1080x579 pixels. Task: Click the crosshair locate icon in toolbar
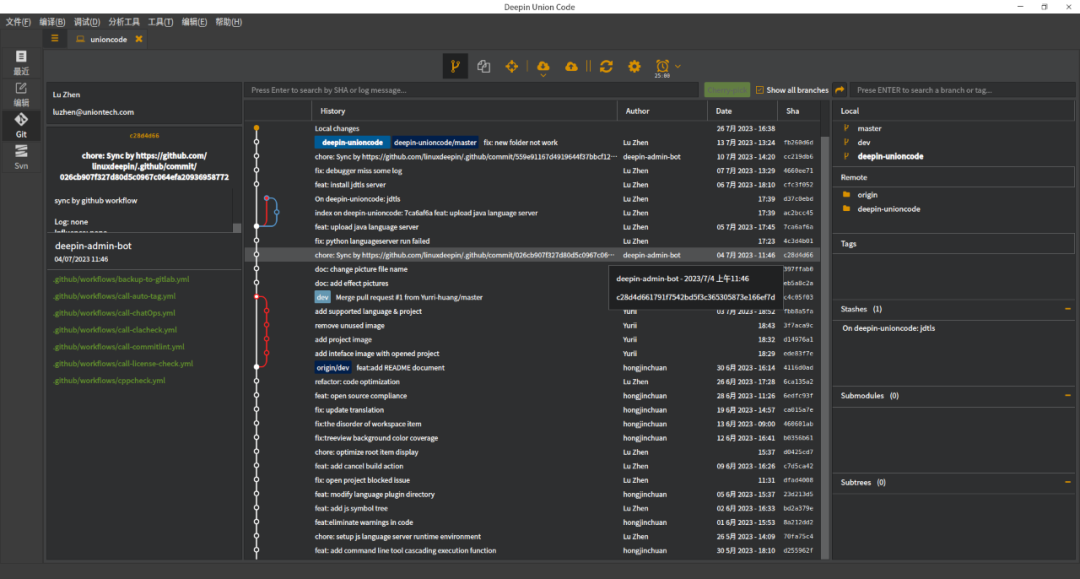[511, 66]
